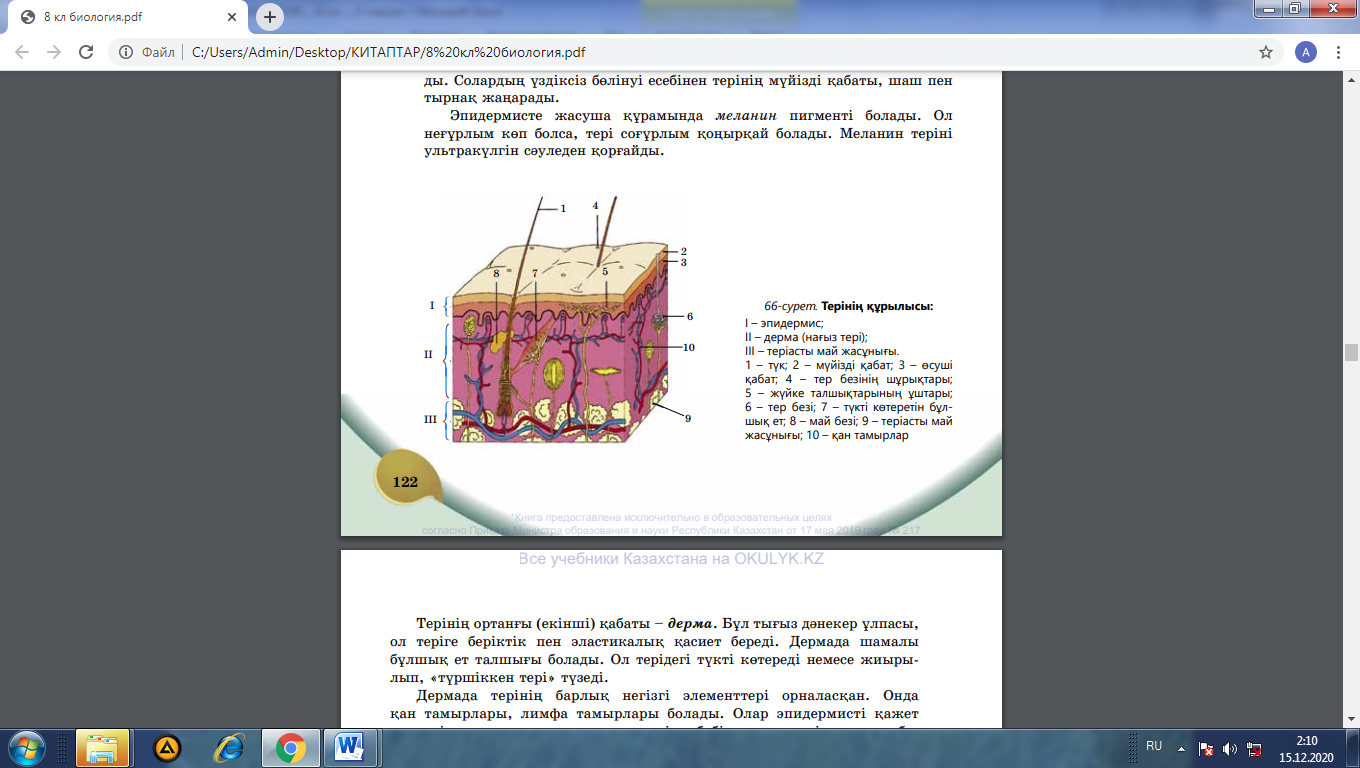Image resolution: width=1360 pixels, height=768 pixels.
Task: Click the caption '66-сурет. Терінің құрылысы:'
Action: click(849, 306)
